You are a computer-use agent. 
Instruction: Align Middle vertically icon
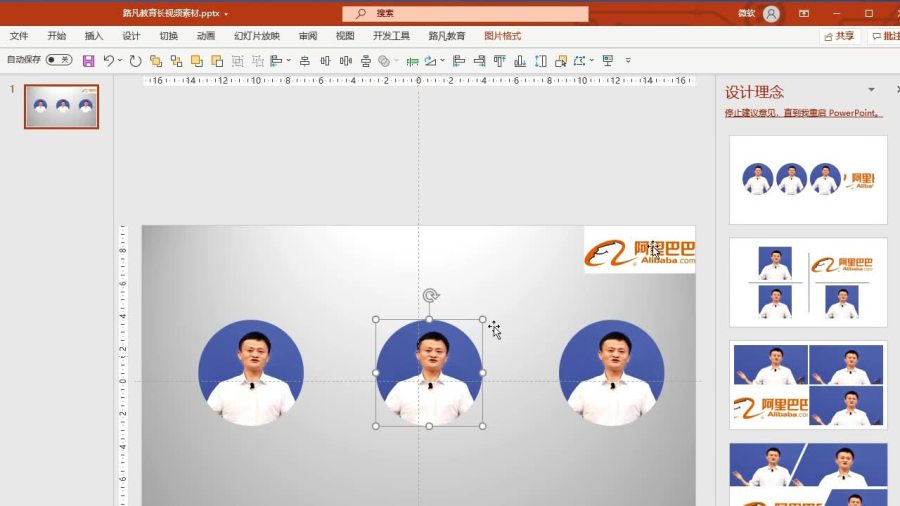pyautogui.click(x=325, y=61)
